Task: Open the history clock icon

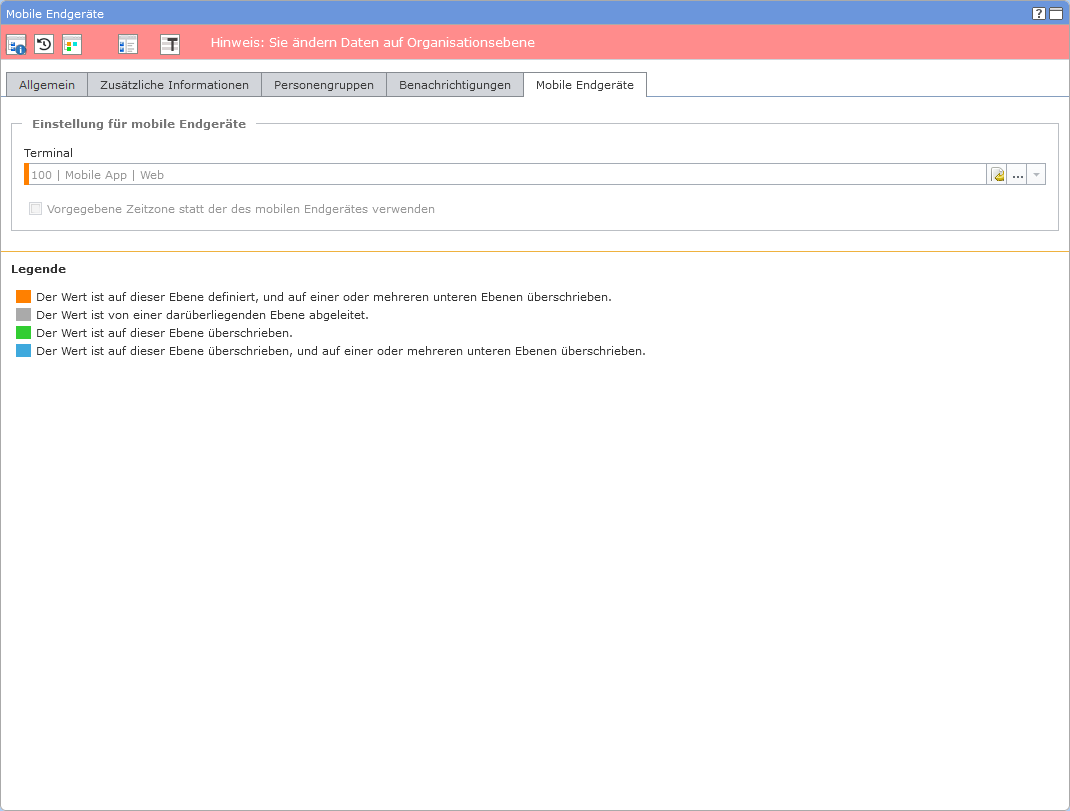Action: [x=44, y=44]
